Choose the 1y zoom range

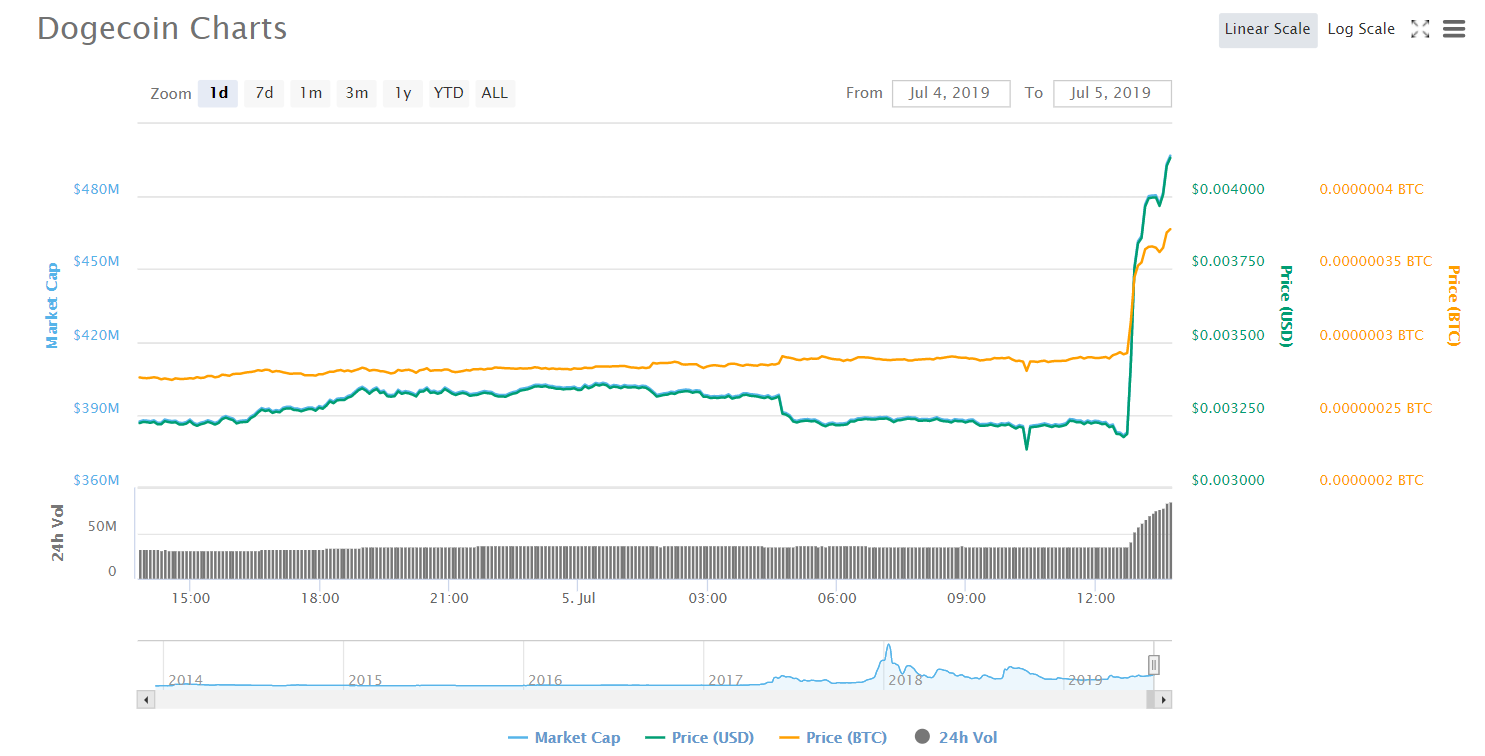(x=402, y=93)
